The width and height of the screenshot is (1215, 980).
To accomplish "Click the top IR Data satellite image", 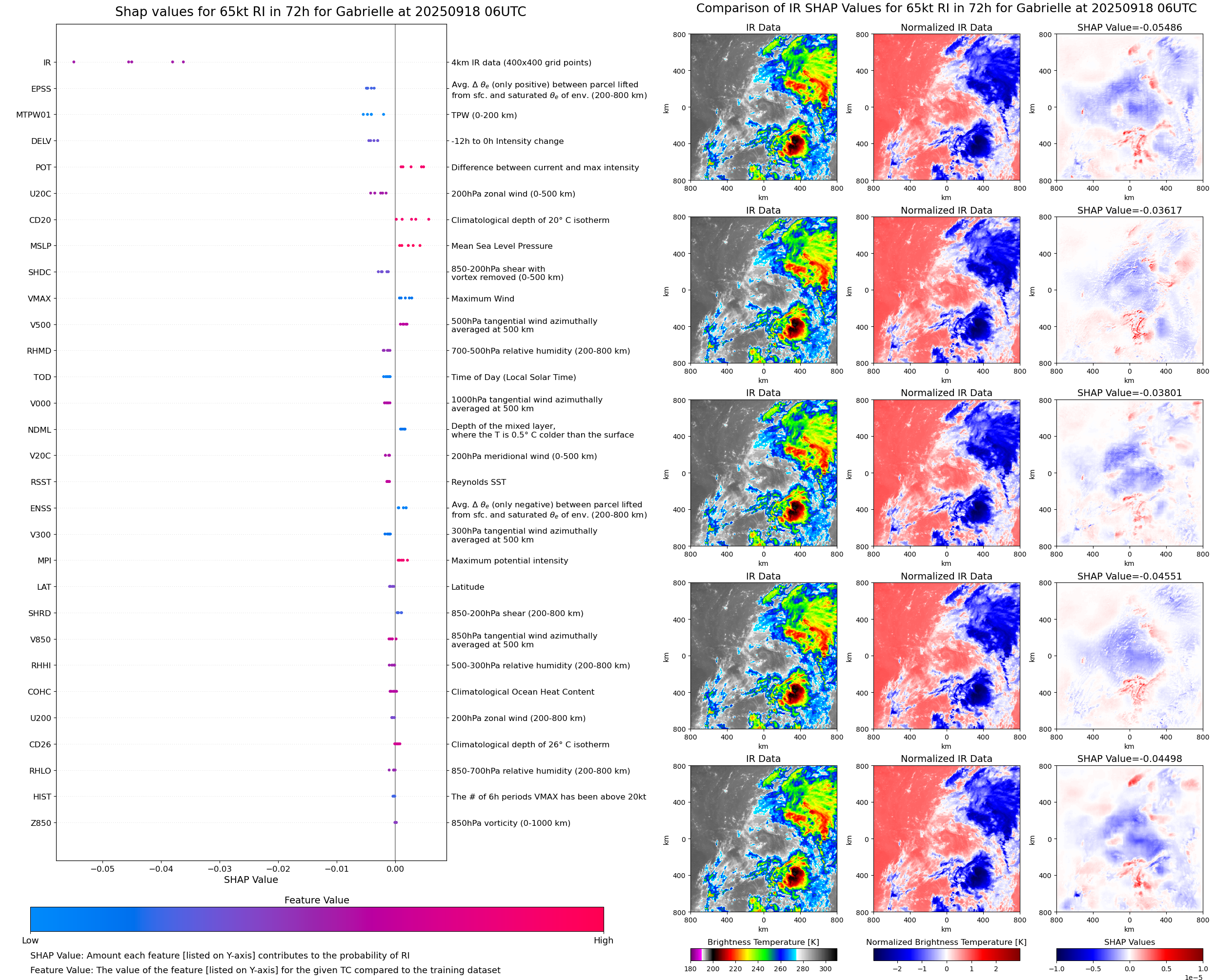I will click(763, 107).
